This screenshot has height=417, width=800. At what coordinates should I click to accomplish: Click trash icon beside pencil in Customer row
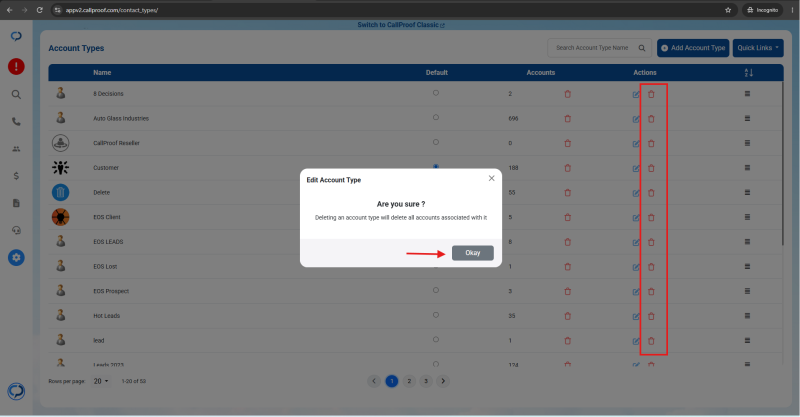pos(651,168)
